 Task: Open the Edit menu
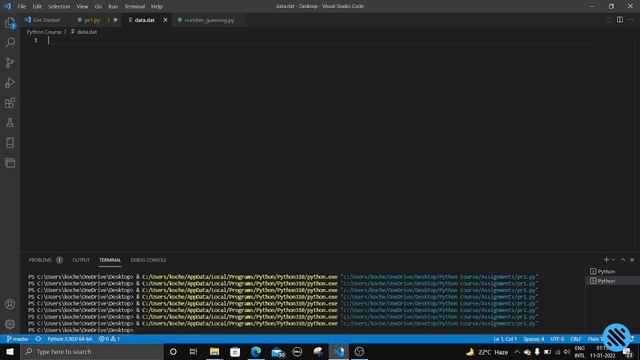[37, 6]
